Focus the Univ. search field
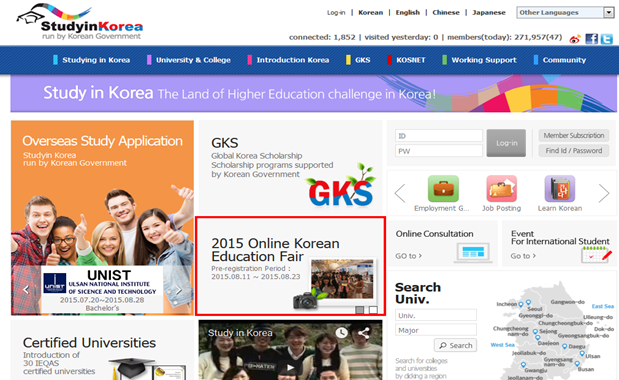This screenshot has height=380, width=619. (436, 315)
